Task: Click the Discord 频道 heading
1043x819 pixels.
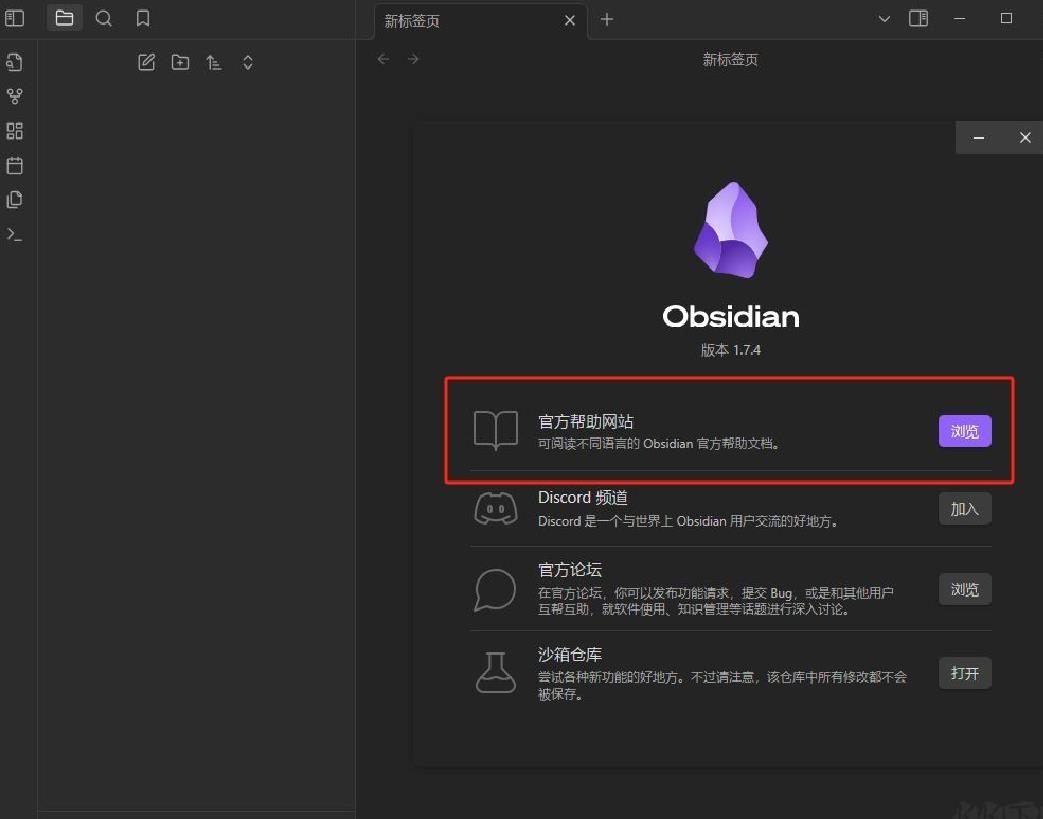Action: [583, 498]
